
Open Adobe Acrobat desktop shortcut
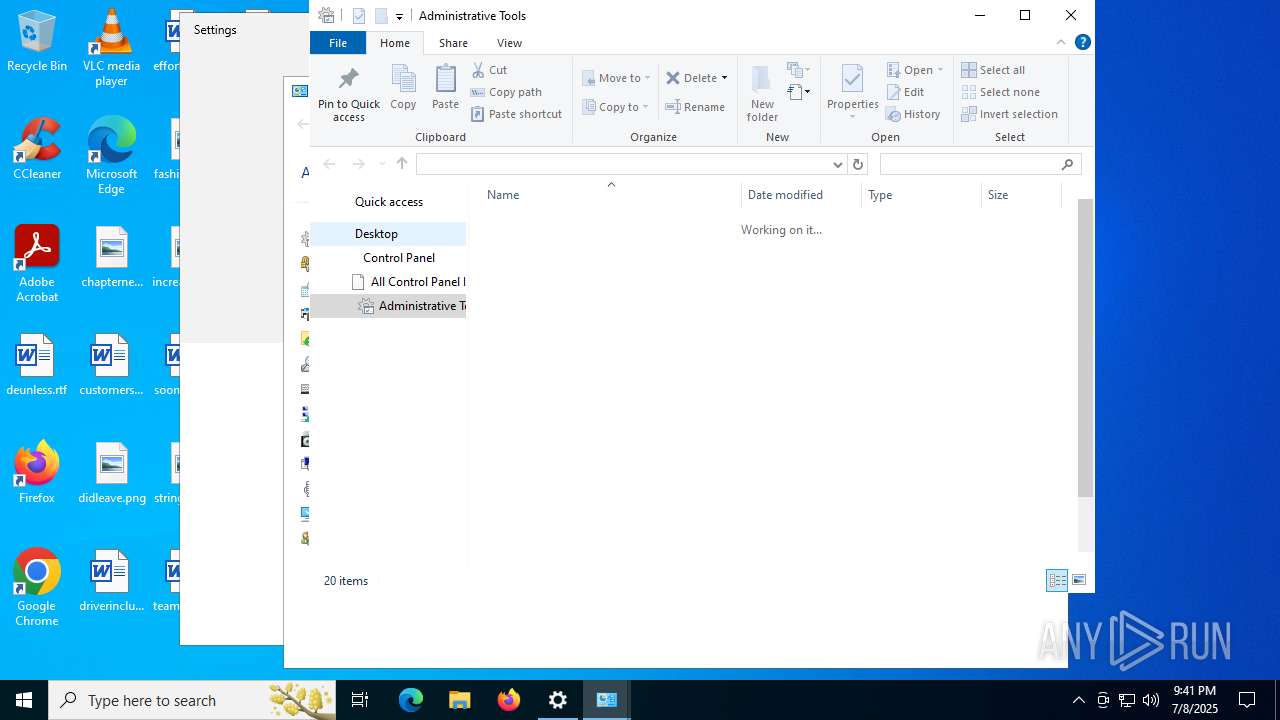(x=37, y=264)
